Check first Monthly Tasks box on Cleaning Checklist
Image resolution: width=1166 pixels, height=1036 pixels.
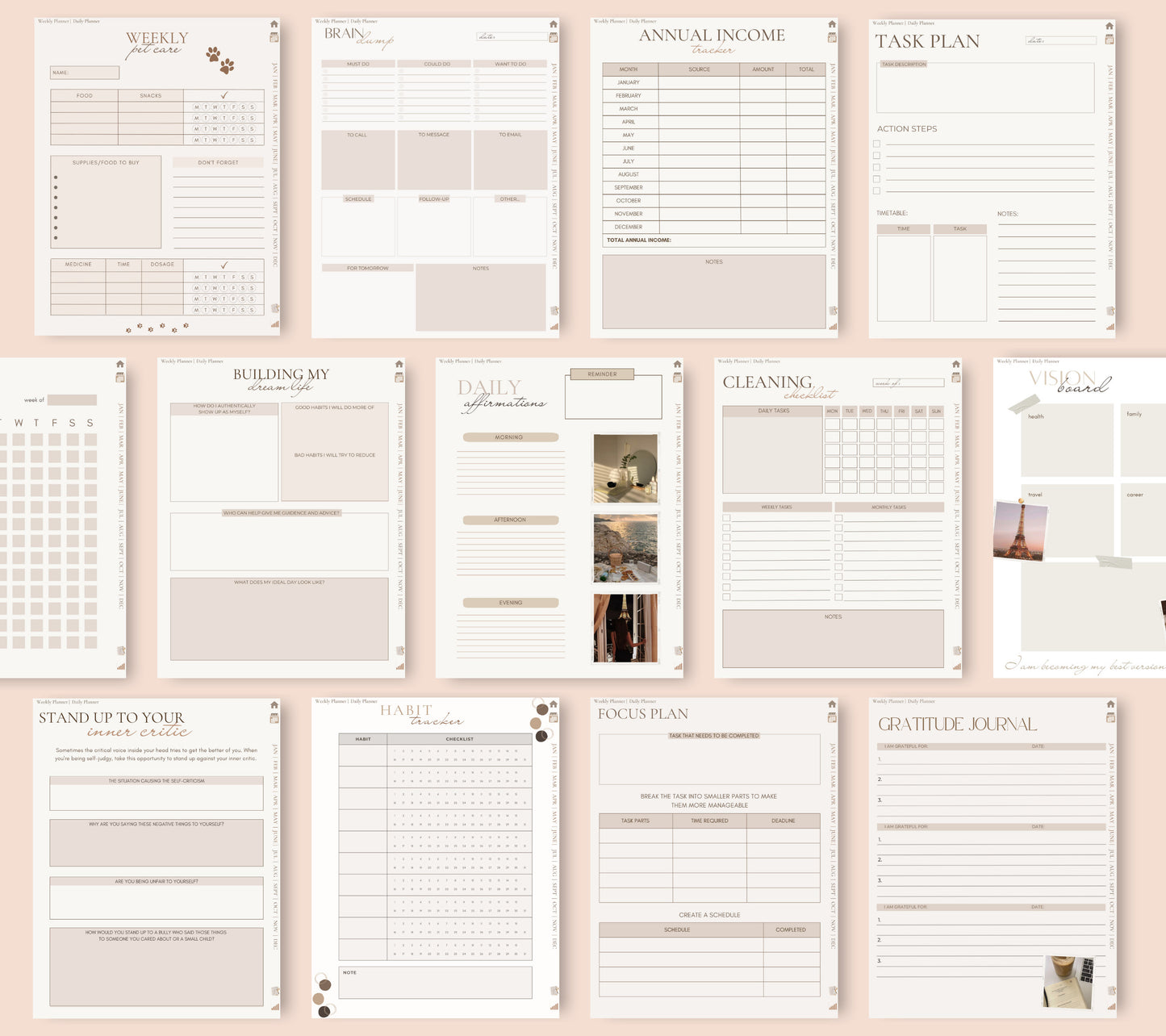coord(838,518)
